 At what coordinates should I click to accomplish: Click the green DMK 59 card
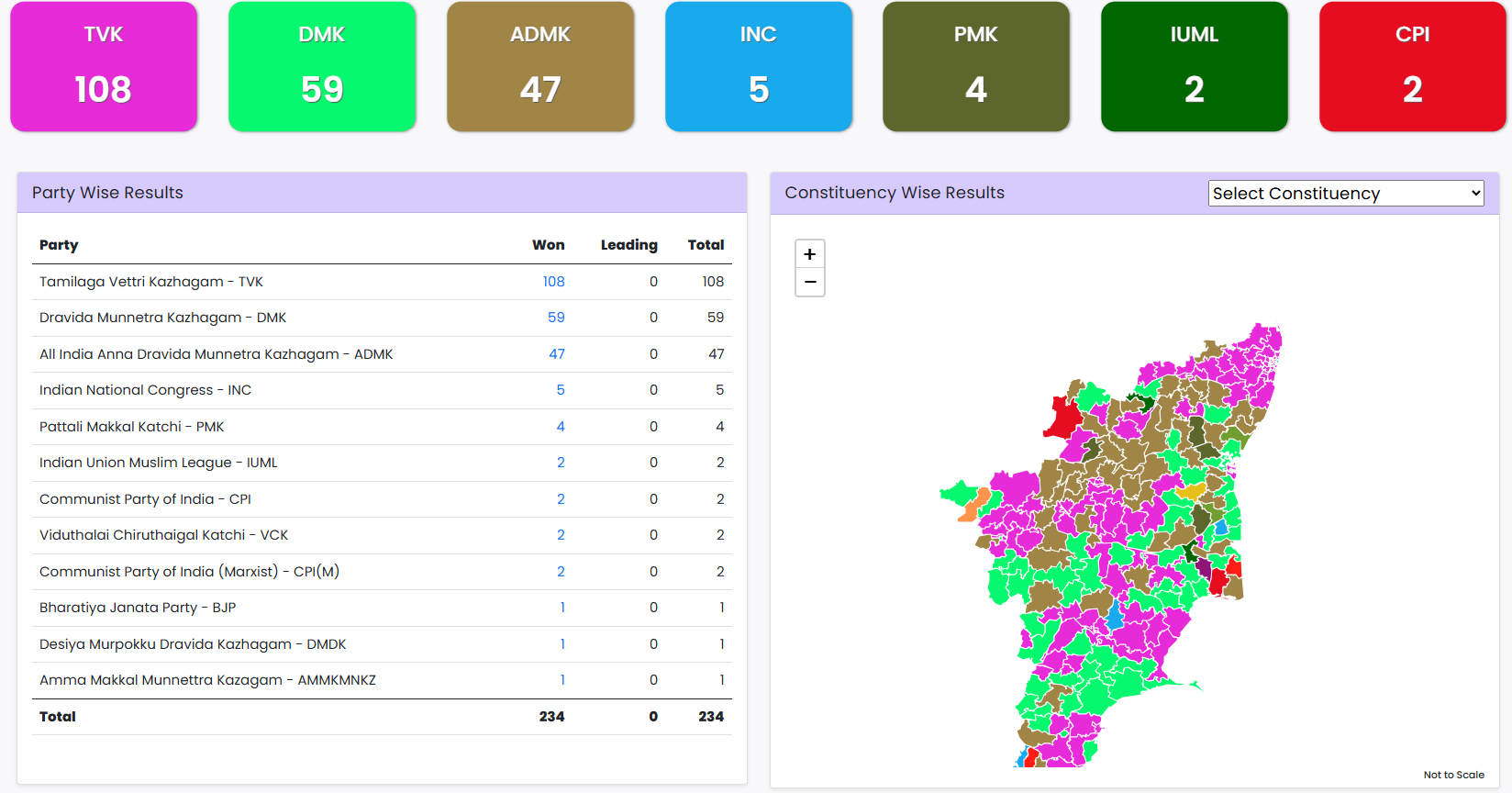click(x=322, y=66)
